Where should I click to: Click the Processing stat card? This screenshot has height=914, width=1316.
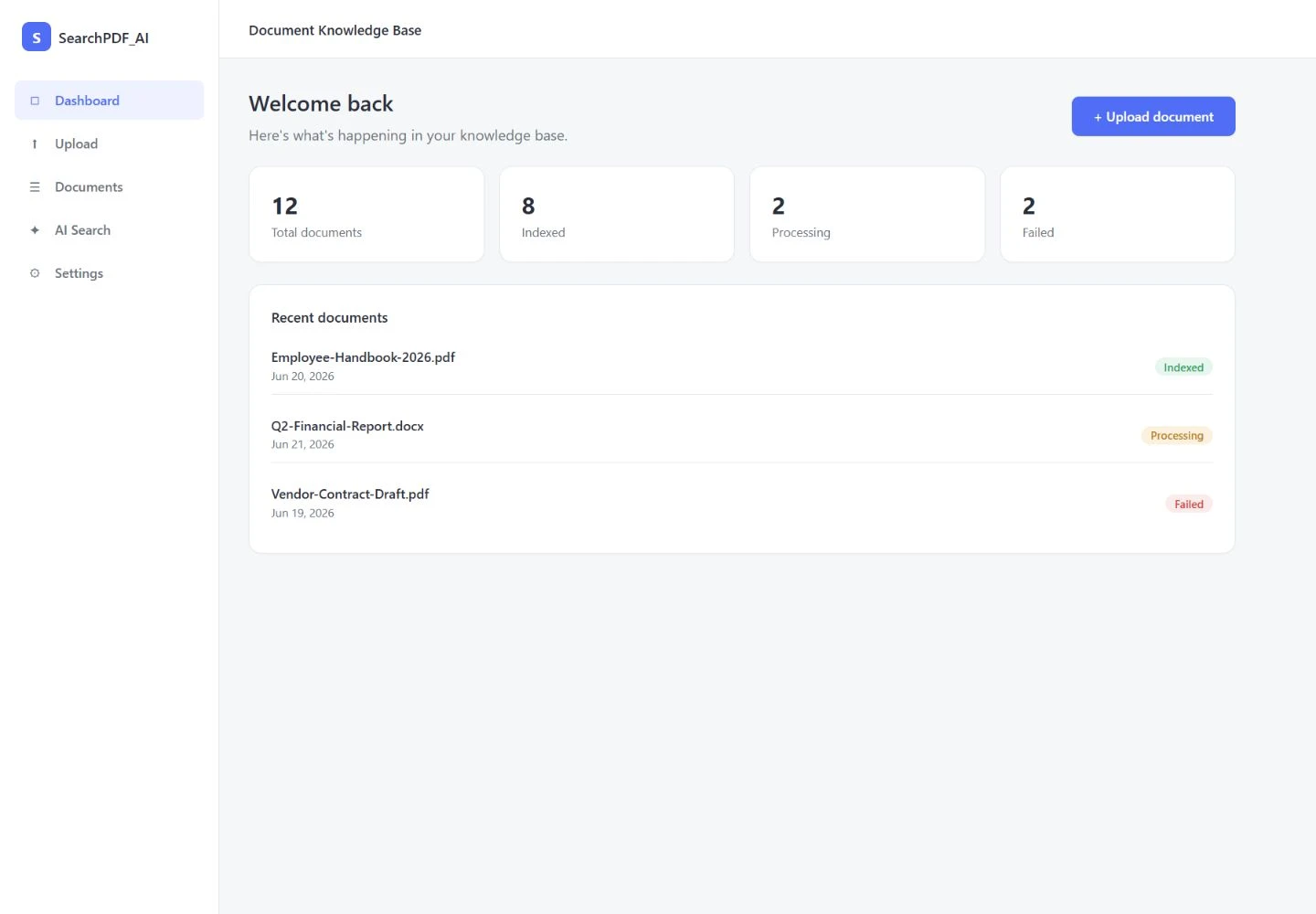[867, 214]
